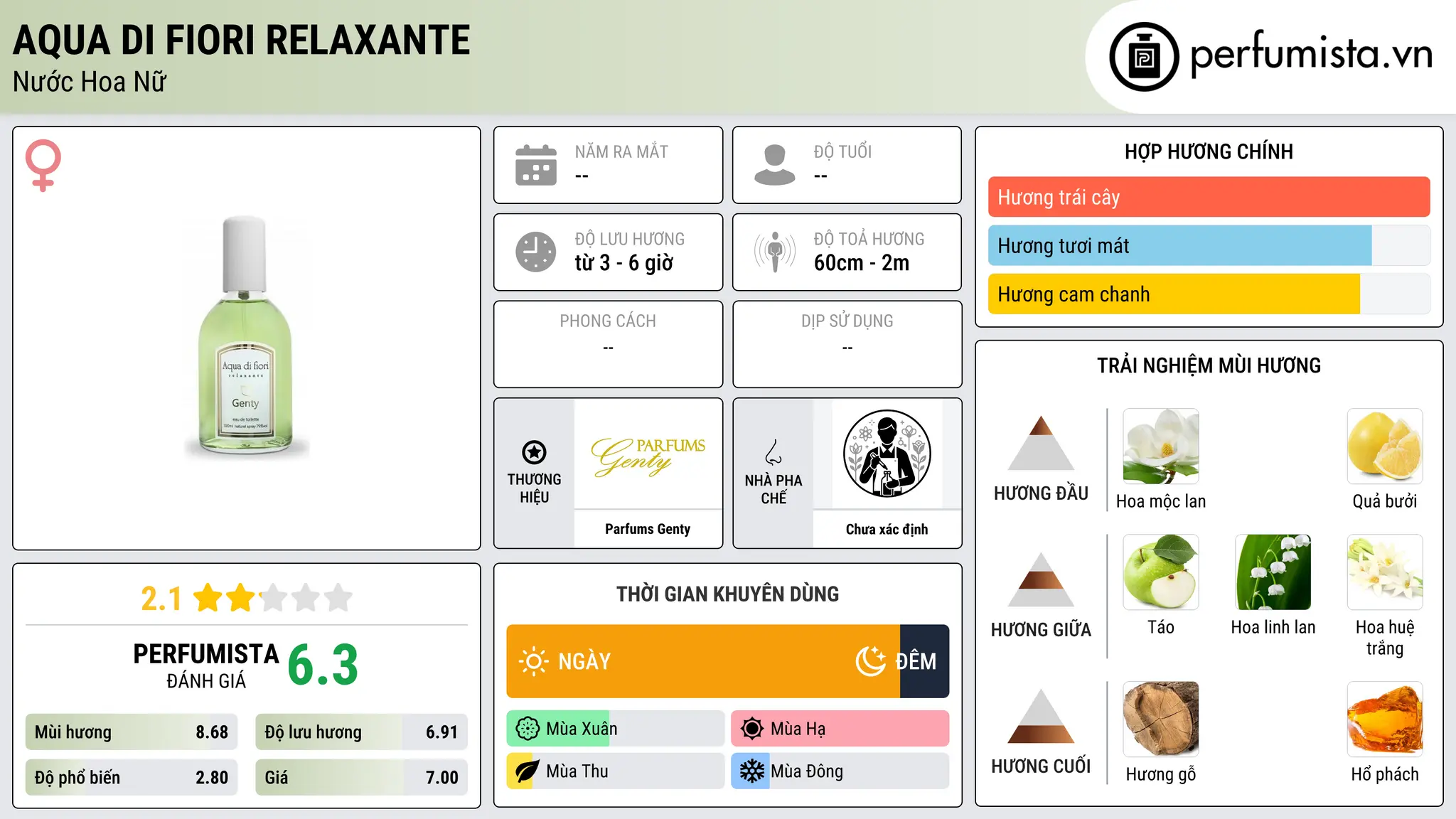Viewport: 1456px width, 819px height.
Task: Click the Aqua di Fiori perfume bottle image
Action: (246, 337)
